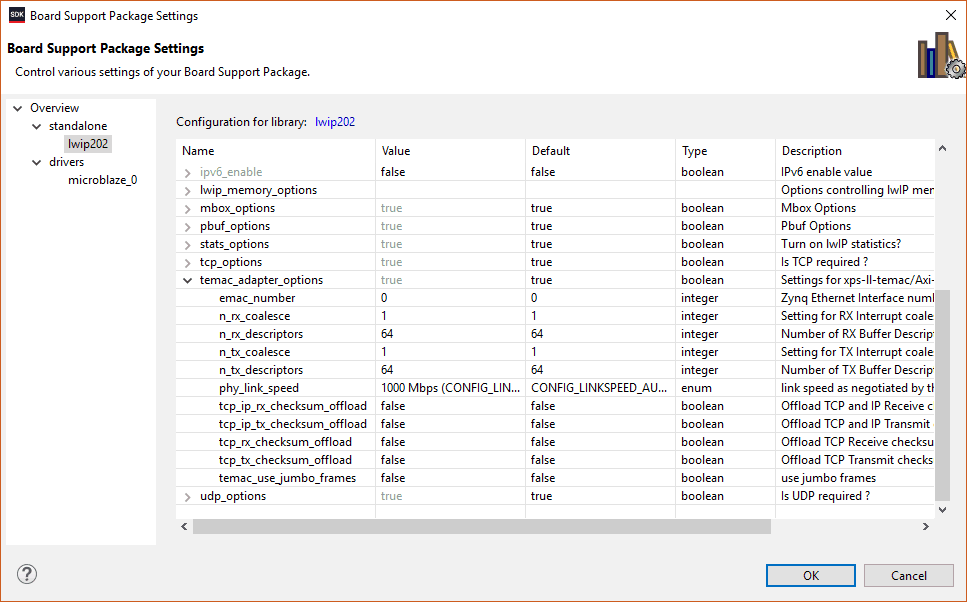Collapse the temac_adapter_options row
967x602 pixels.
(x=187, y=280)
